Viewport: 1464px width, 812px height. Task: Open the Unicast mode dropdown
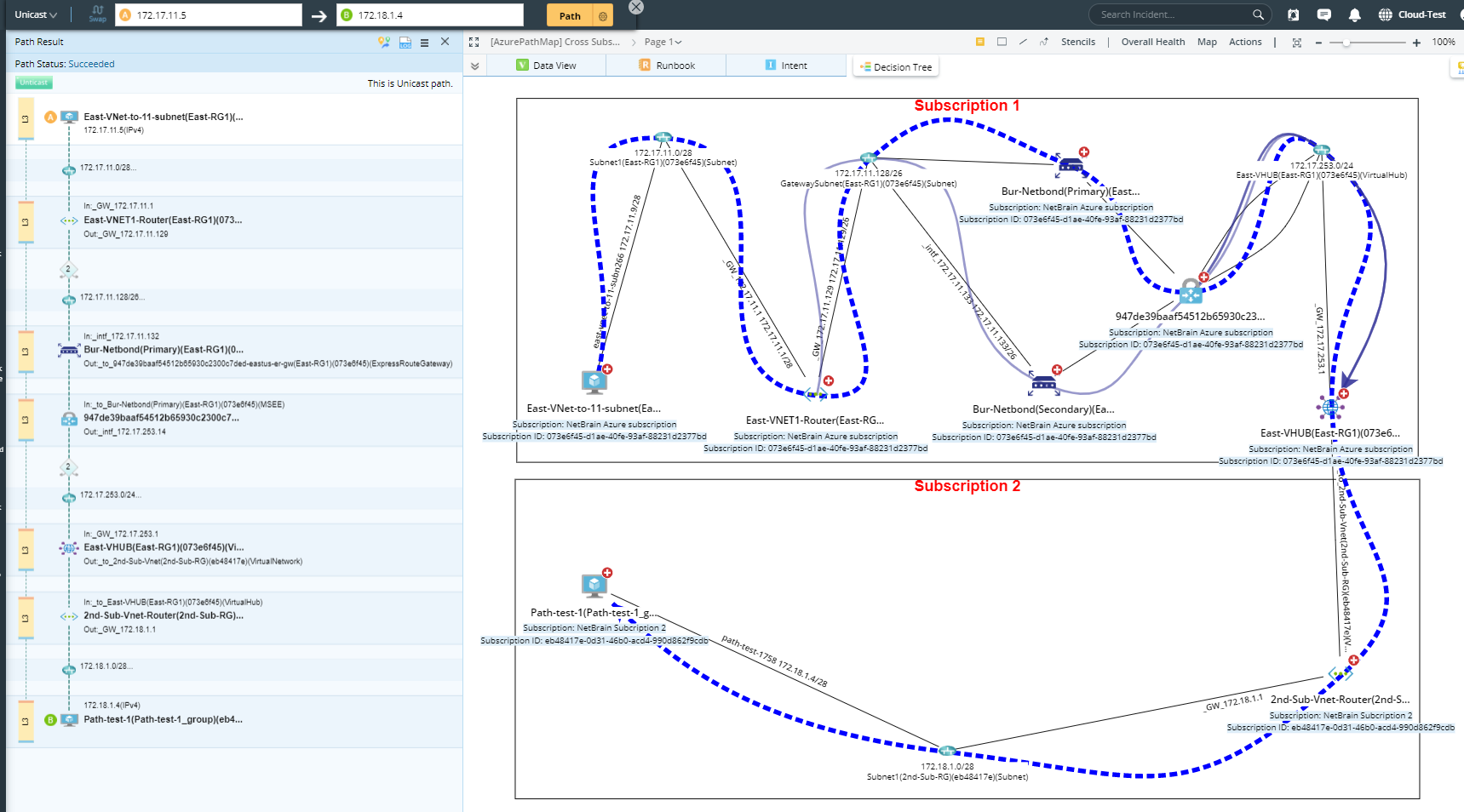34,14
